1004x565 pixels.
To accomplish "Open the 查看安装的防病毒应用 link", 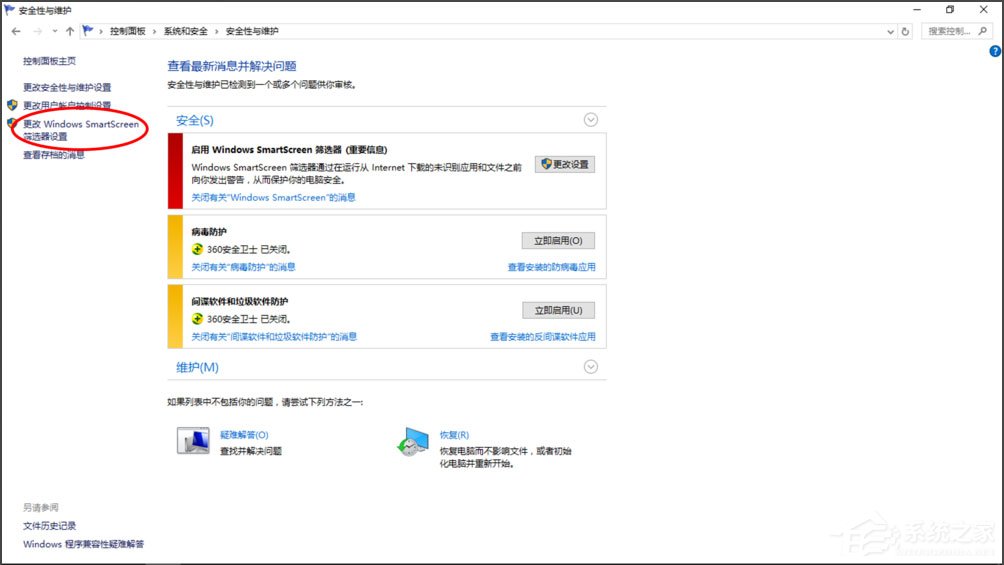I will [x=551, y=267].
